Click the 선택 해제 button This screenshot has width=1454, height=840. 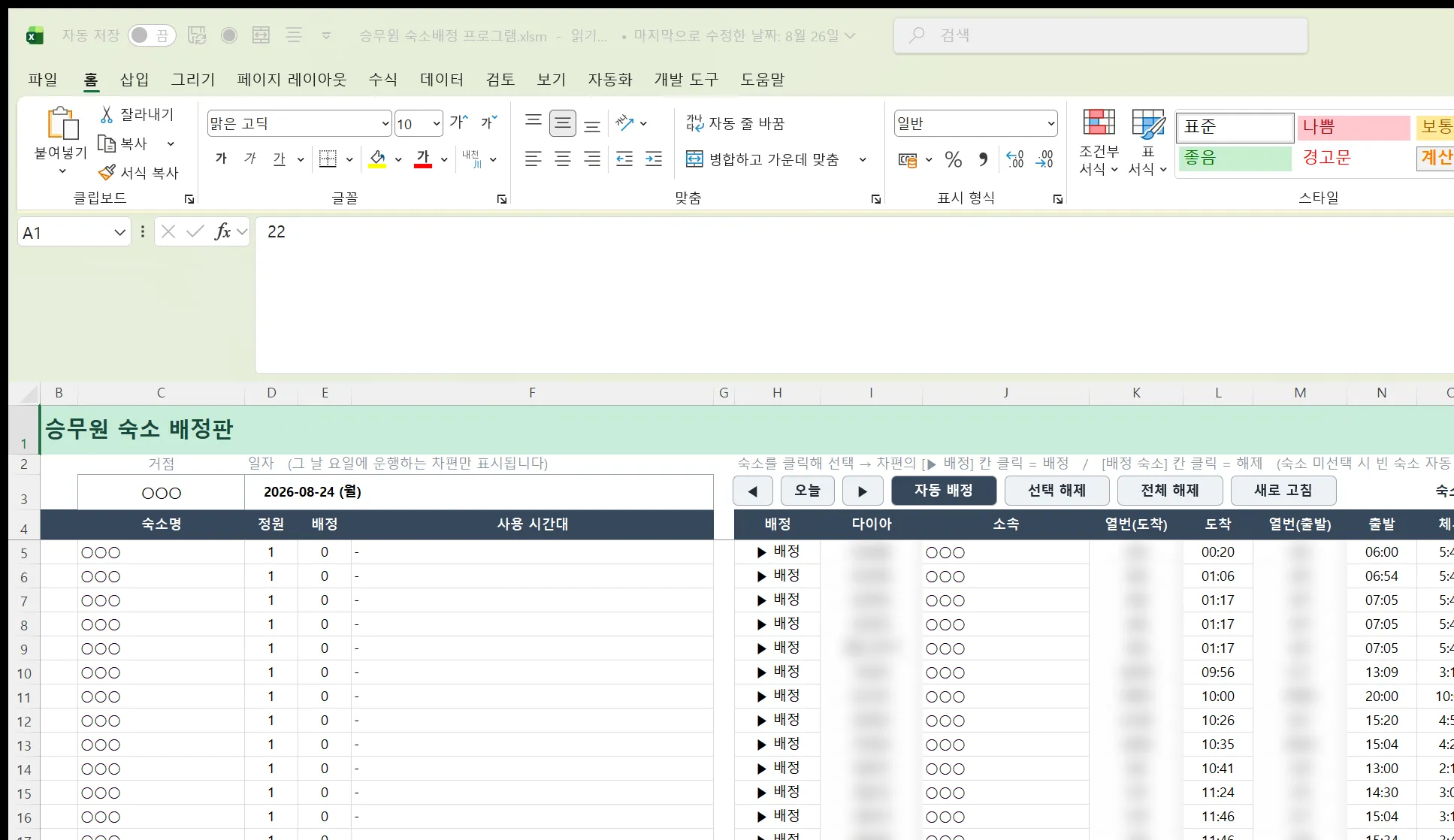[1056, 490]
